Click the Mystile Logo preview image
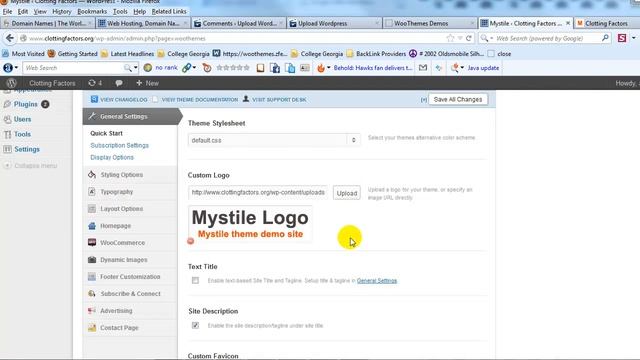The width and height of the screenshot is (640, 360). tap(250, 224)
